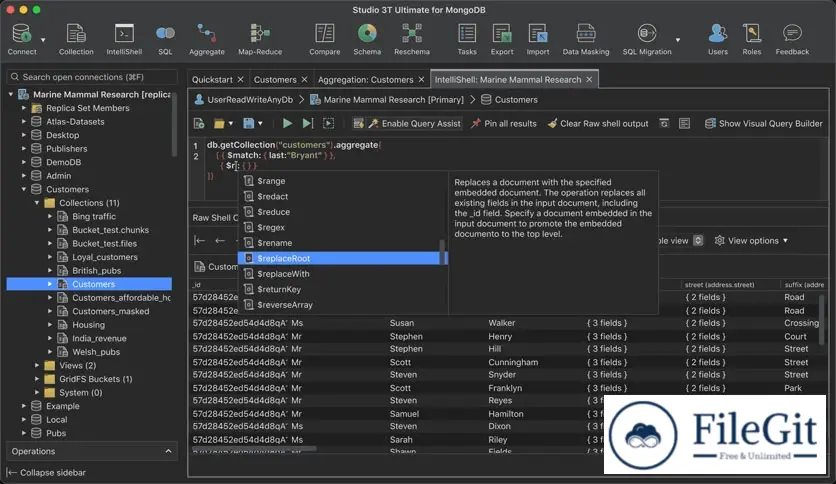Viewport: 836px width, 484px height.
Task: Click the results horizontal scrollbar
Action: point(254,449)
